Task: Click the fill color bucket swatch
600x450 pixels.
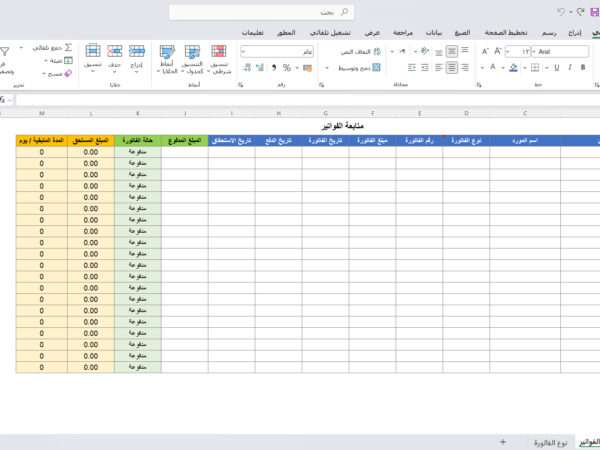Action: pyautogui.click(x=513, y=68)
